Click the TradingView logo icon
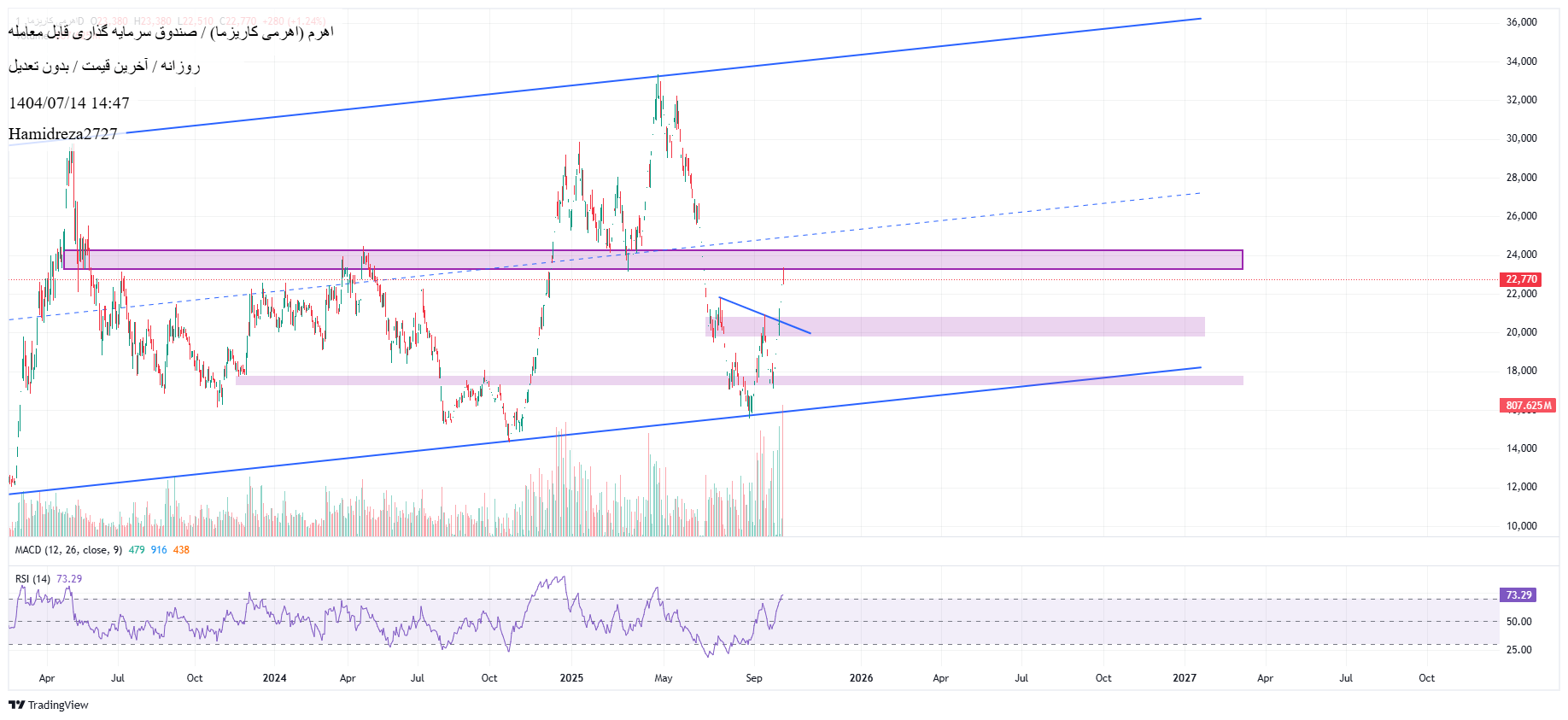This screenshot has height=720, width=1568. (x=16, y=705)
